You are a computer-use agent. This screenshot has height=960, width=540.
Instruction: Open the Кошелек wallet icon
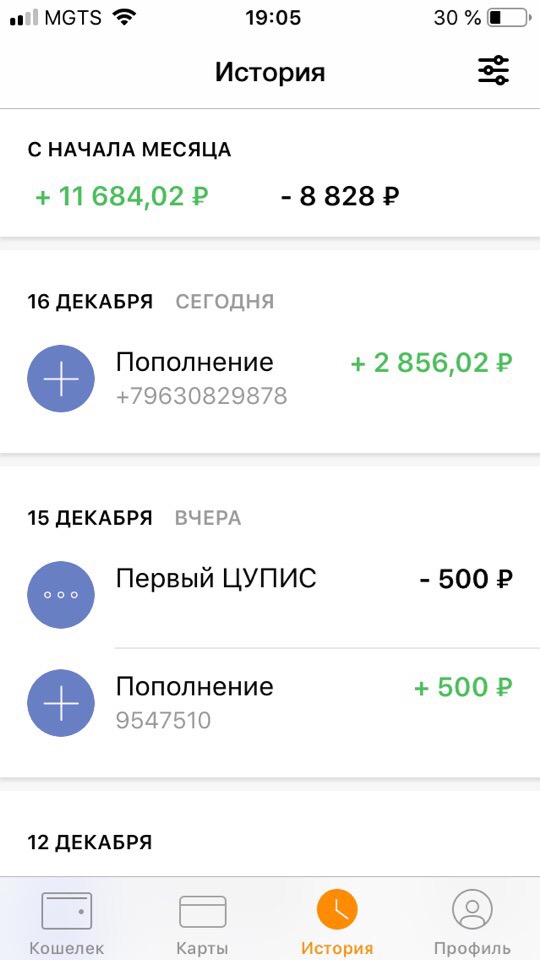[67, 910]
